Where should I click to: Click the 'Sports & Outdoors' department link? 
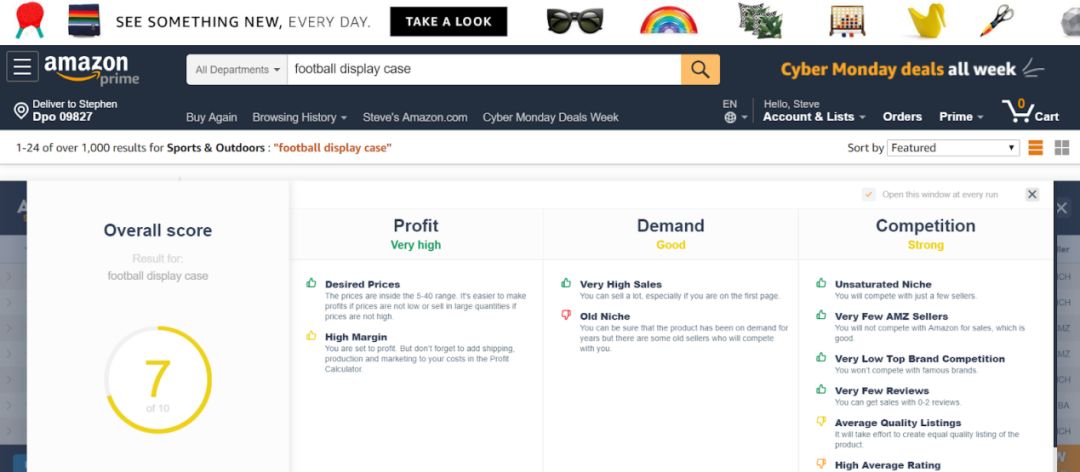click(216, 147)
